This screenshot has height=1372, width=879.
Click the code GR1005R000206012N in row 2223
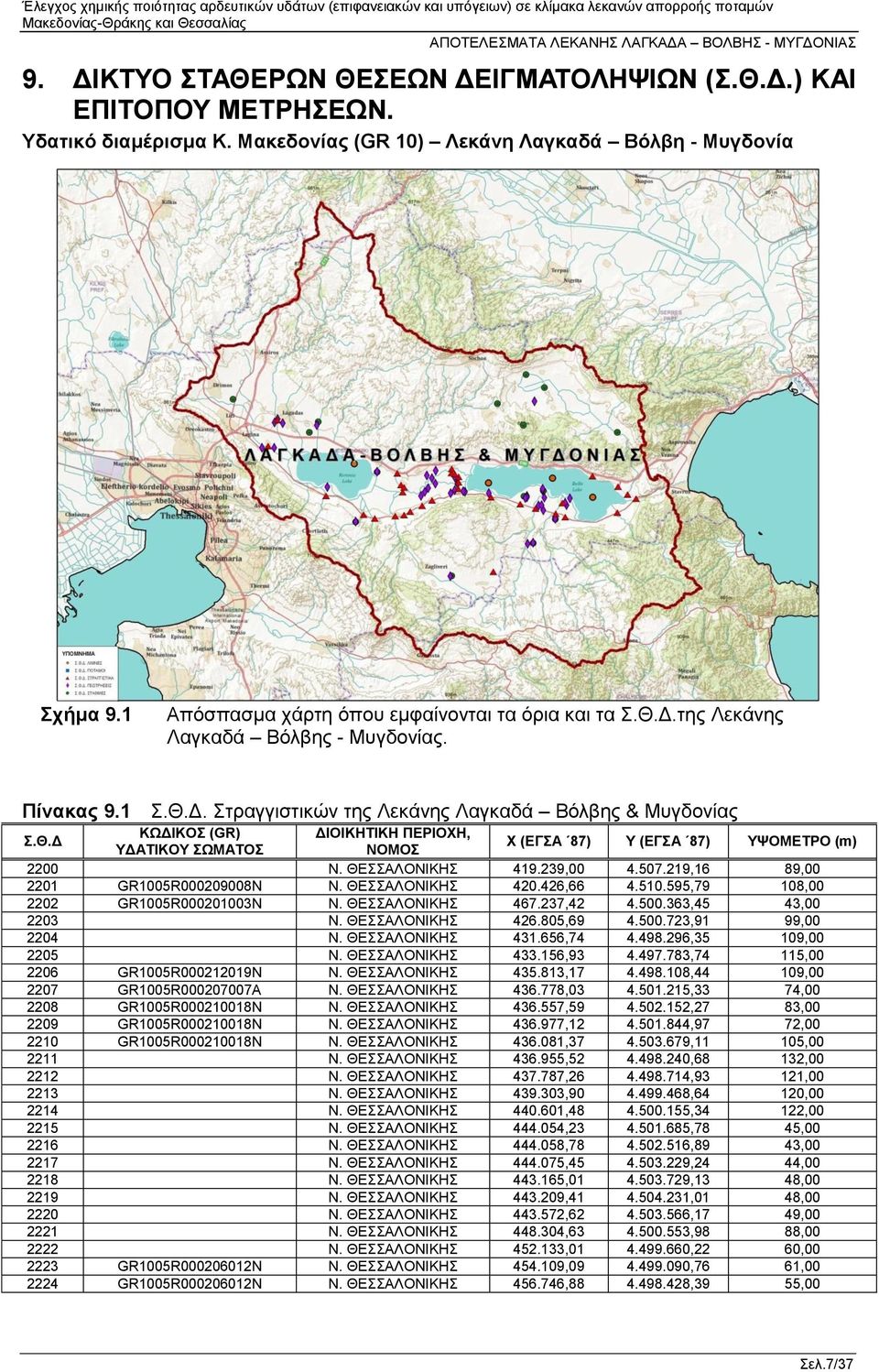tap(190, 1266)
